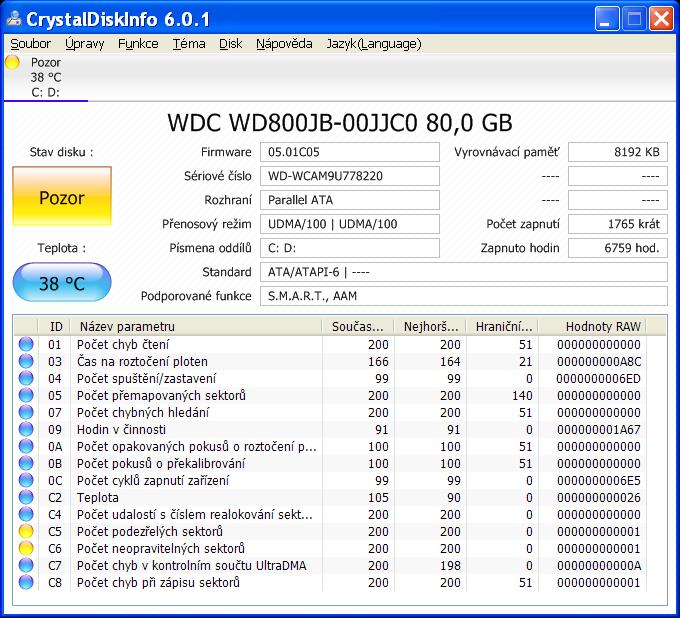Screen dimensions: 681x618
Task: Click the Počet zapnutí field 1765 krát
Action: click(x=618, y=224)
